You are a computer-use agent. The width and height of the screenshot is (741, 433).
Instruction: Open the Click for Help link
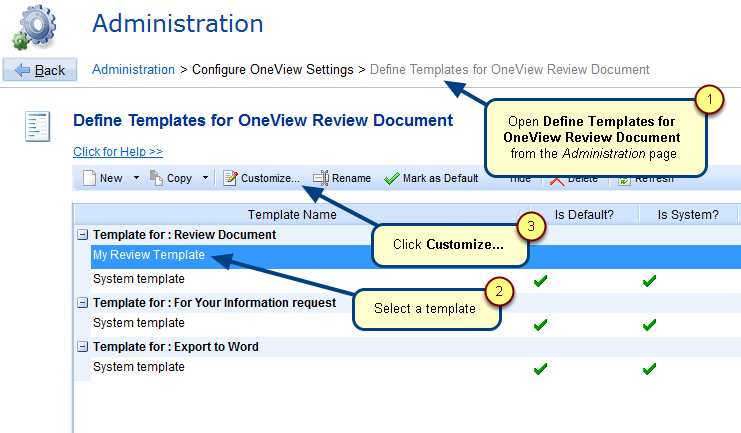tap(118, 152)
